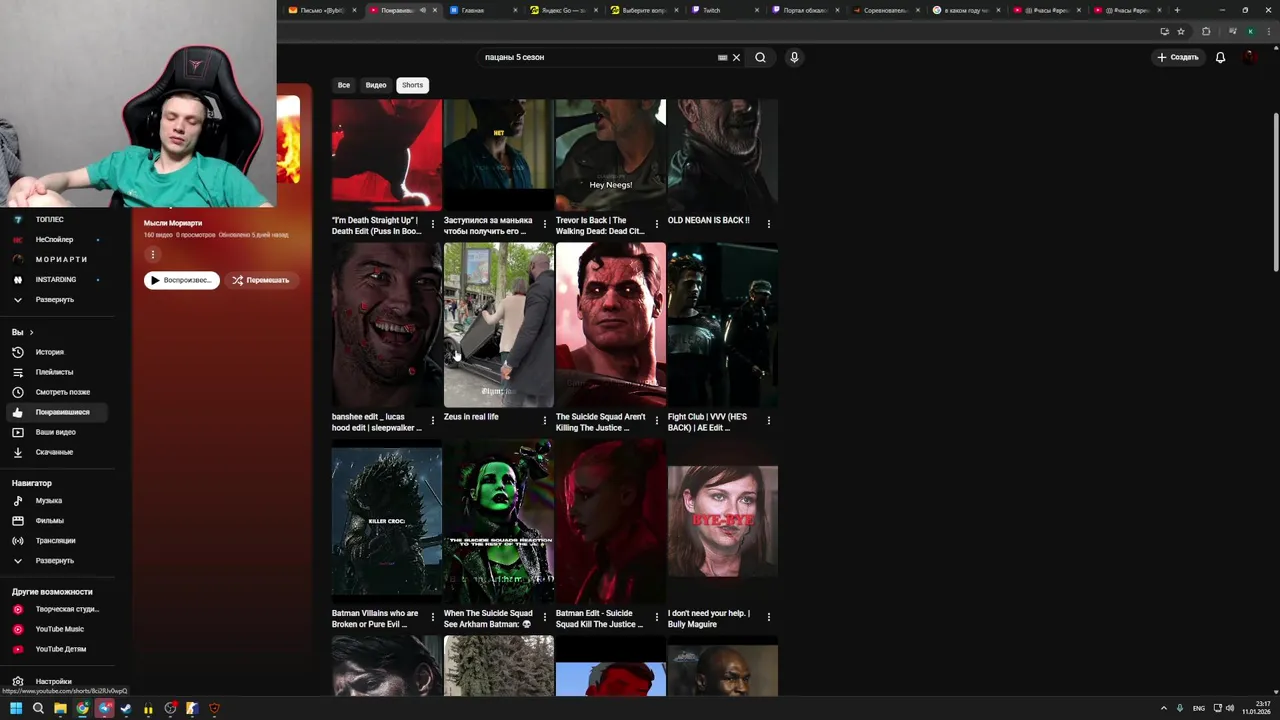Open notifications bell
Screen dimensions: 1280x720
click(1220, 57)
